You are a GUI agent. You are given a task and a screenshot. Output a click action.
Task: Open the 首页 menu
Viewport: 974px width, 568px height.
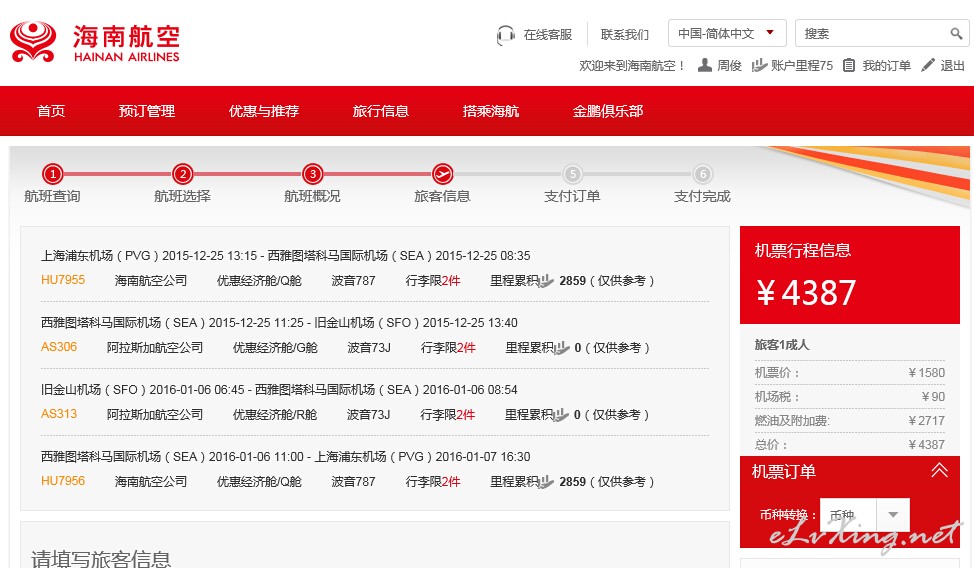[x=51, y=111]
